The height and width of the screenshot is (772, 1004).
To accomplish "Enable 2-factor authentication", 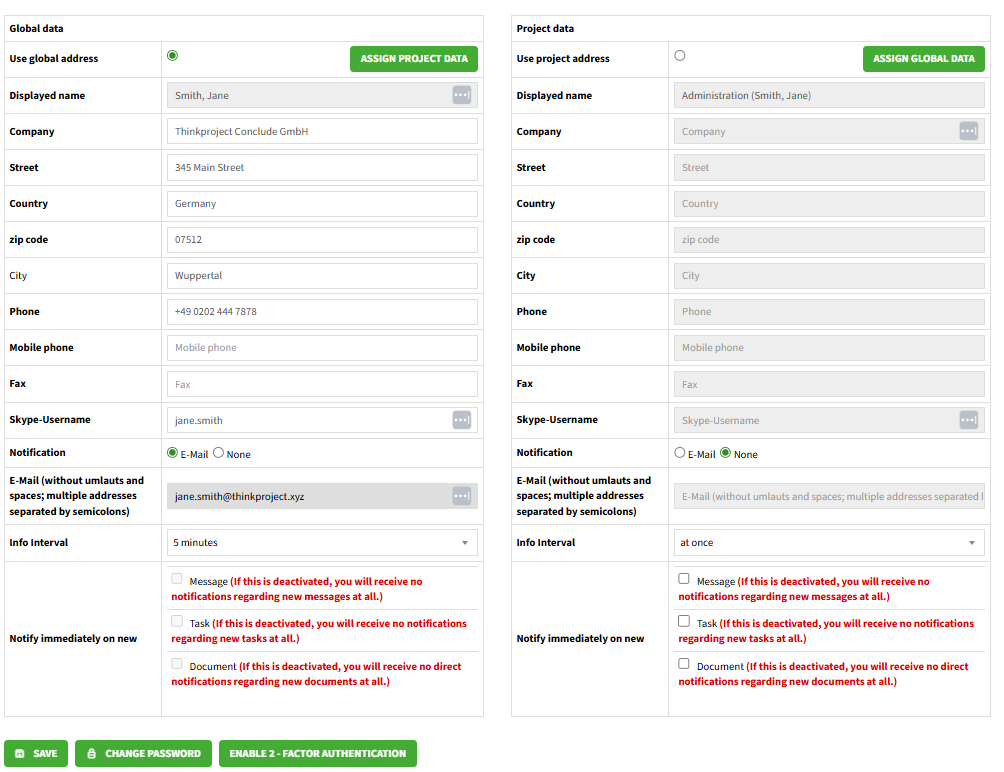I will click(317, 753).
